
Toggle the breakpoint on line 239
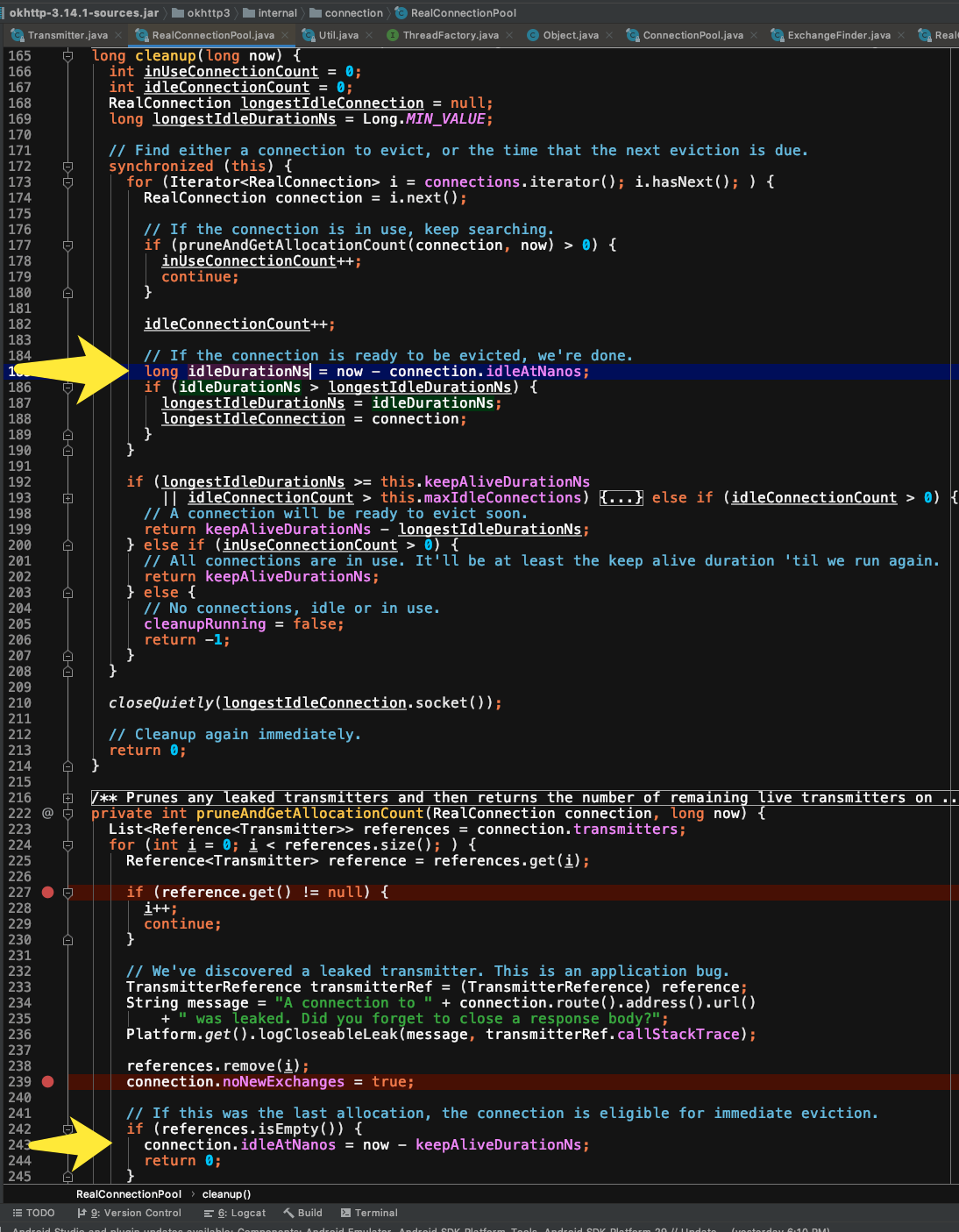click(x=48, y=1082)
